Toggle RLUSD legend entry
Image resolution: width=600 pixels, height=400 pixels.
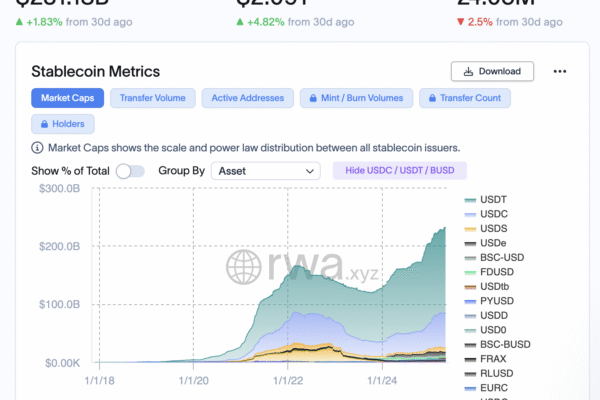(489, 374)
